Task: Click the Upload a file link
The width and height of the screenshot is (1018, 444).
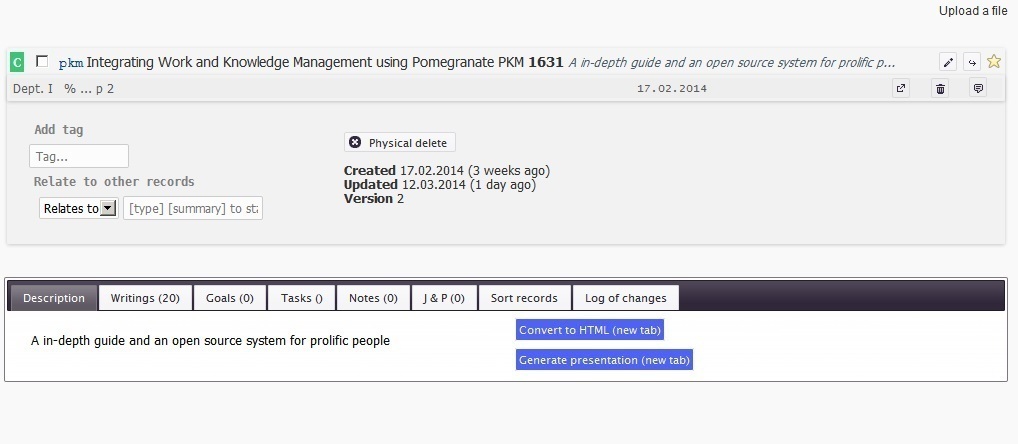Action: click(972, 11)
